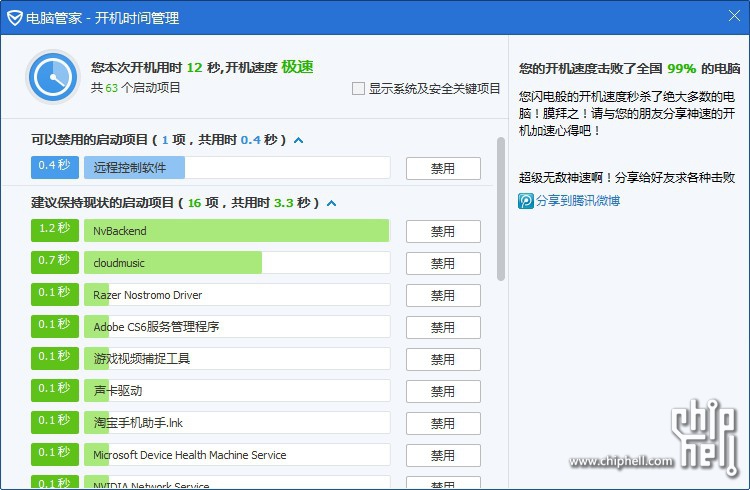Select the 游戏视频捕捉工具 row
The height and width of the screenshot is (490, 750).
coord(237,359)
